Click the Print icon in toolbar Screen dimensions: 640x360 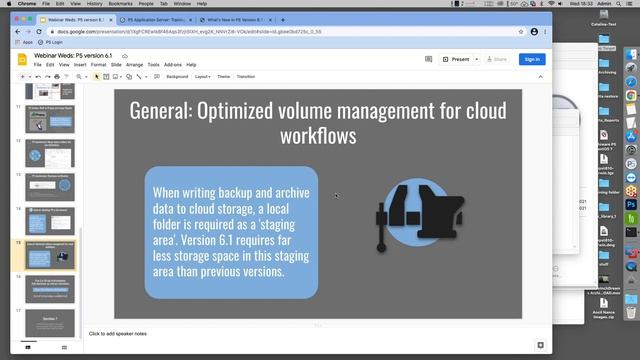(x=57, y=77)
